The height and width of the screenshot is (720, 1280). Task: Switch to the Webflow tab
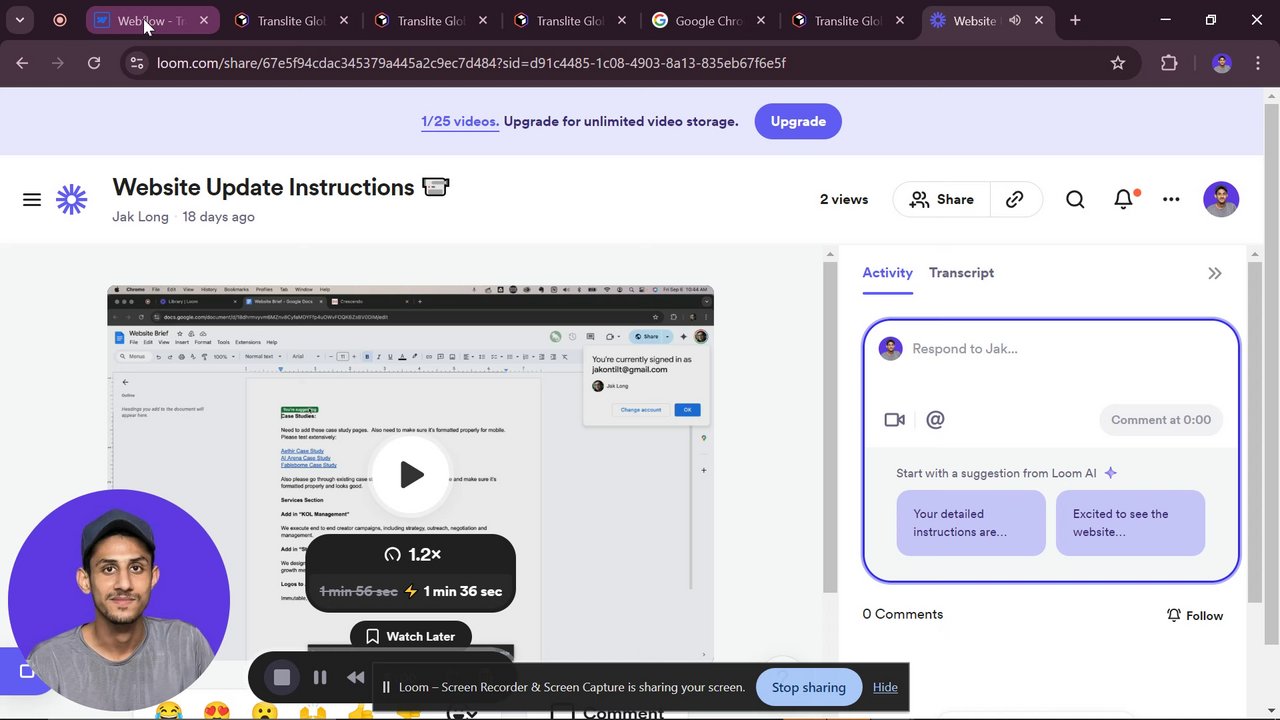(x=152, y=20)
